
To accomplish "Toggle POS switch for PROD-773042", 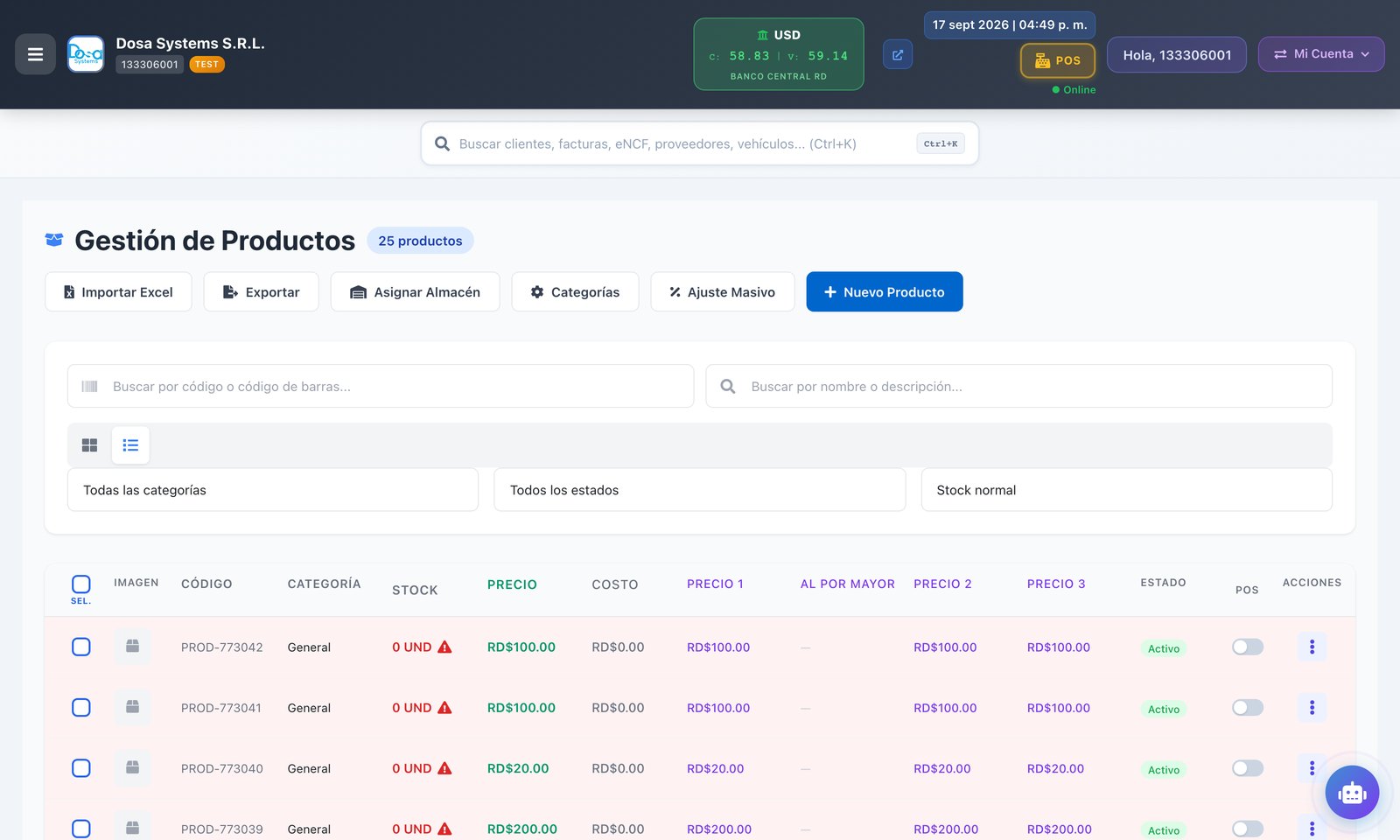I will [x=1248, y=647].
